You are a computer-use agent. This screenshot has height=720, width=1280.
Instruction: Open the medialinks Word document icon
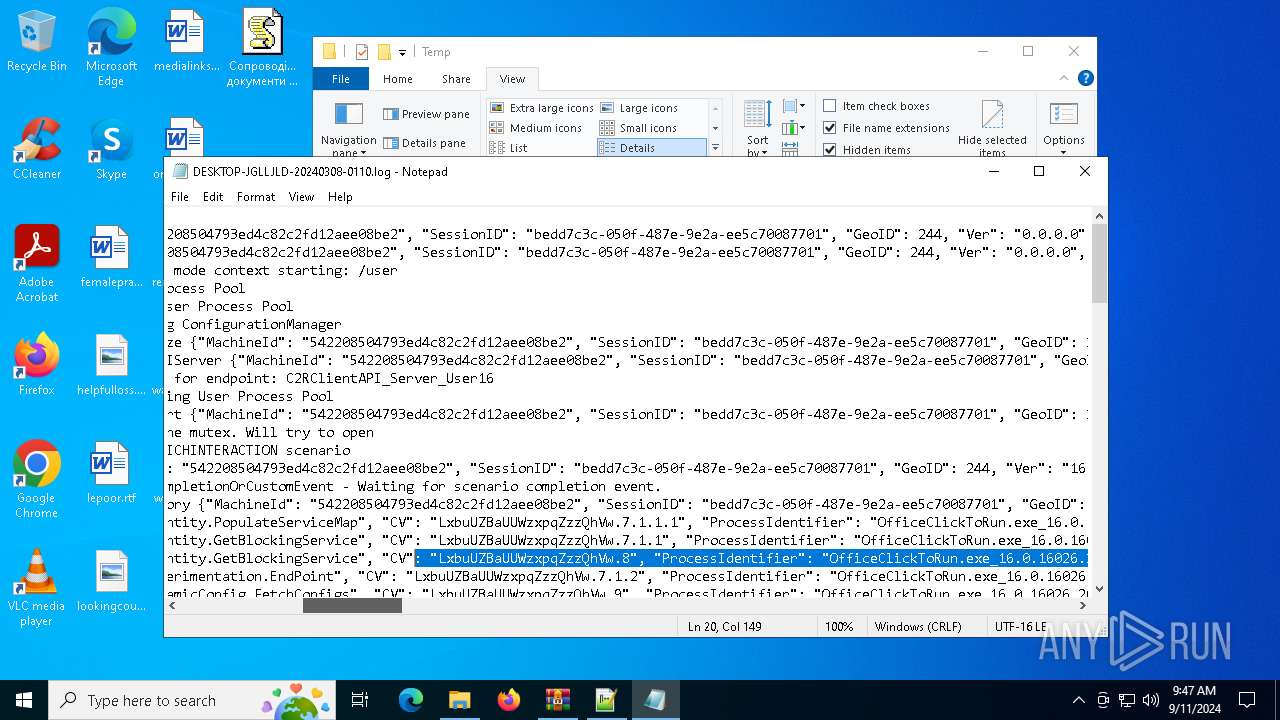tap(186, 42)
